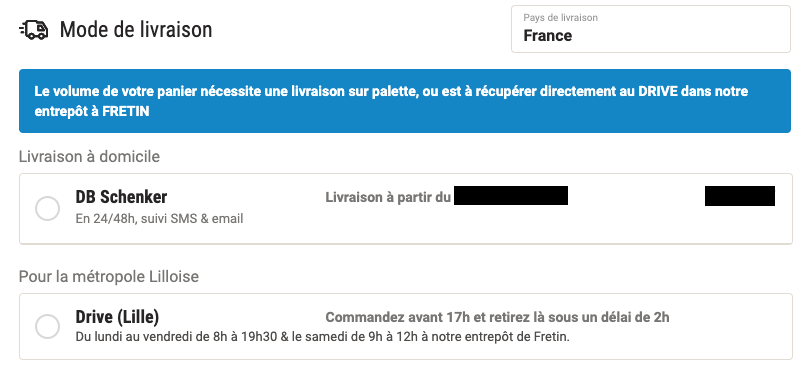Click the Pays de livraison label
Viewport: 804px width, 375px height.
(x=560, y=17)
